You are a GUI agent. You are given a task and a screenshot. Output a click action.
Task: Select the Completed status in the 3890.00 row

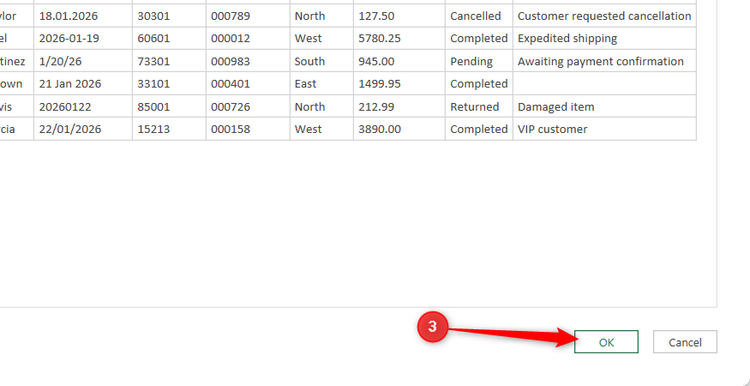pos(479,129)
